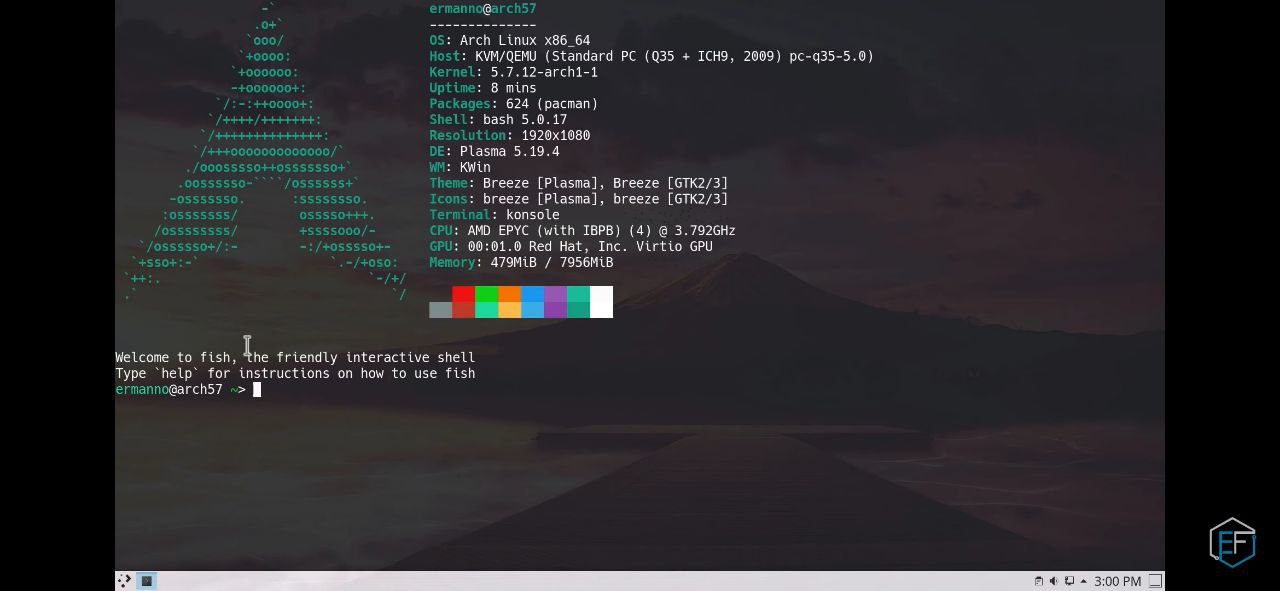Click the 'DE: Plasma 5.19.4' line
Screen dimensions: 1280x591
[494, 151]
